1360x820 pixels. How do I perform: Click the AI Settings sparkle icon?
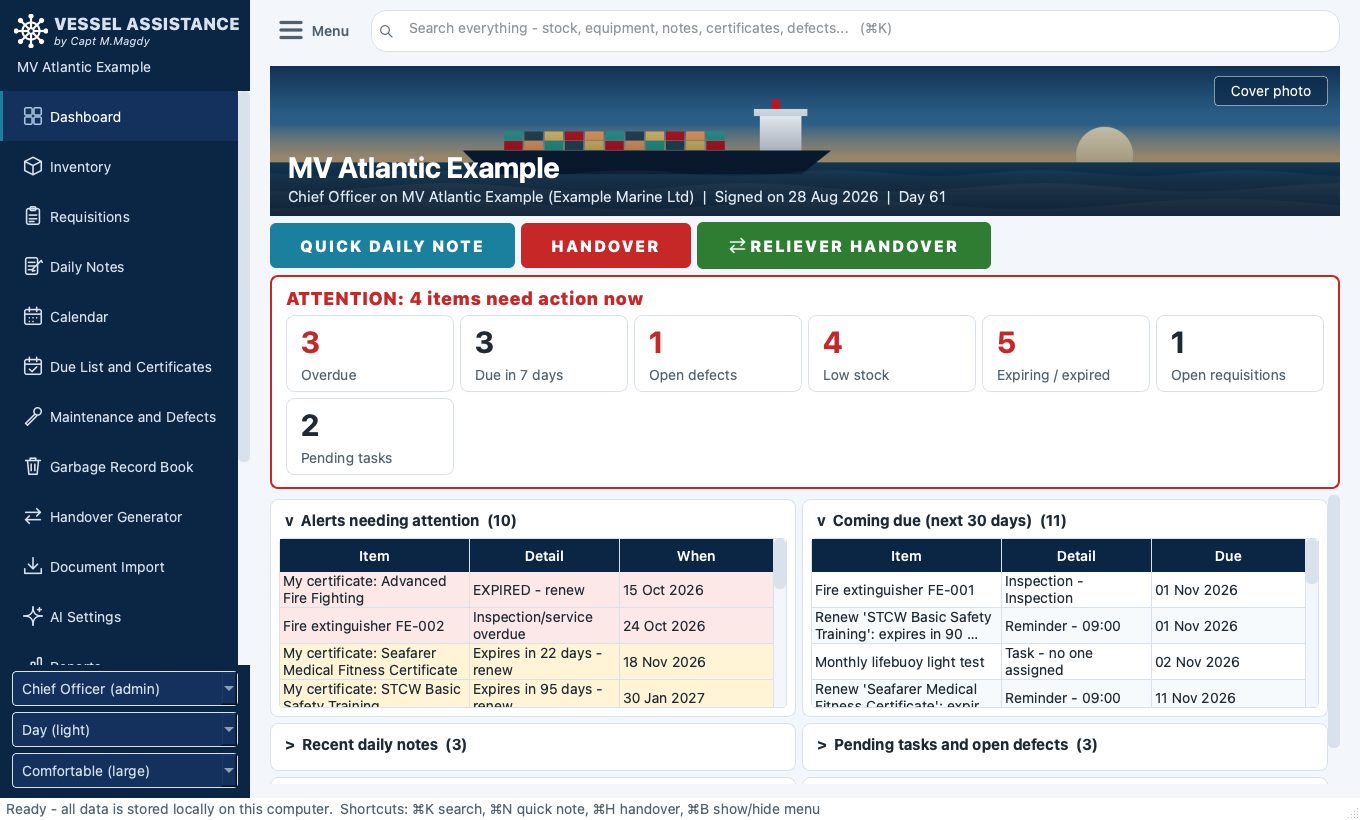click(x=32, y=616)
